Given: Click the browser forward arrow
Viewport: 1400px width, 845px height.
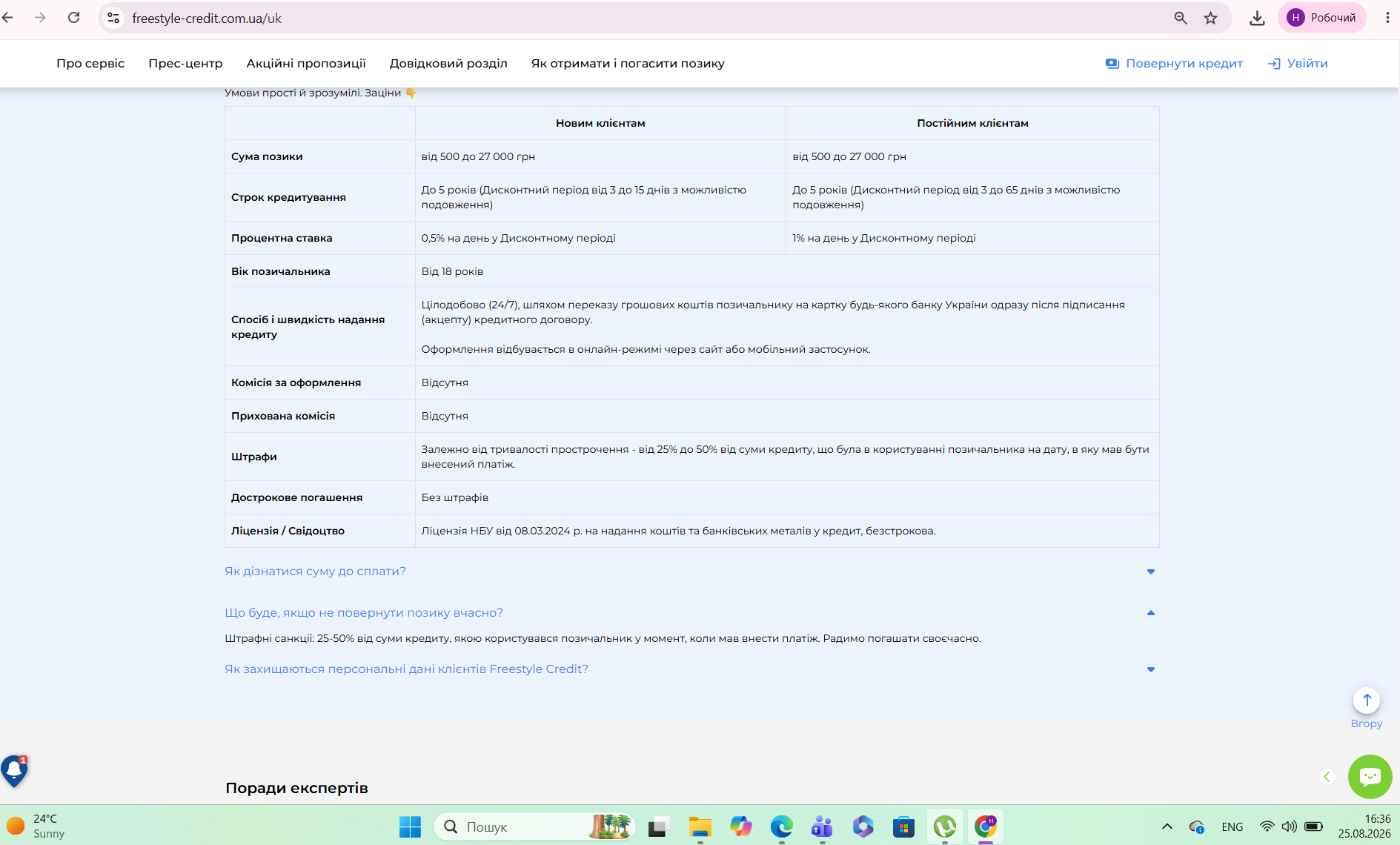Looking at the screenshot, I should tap(40, 18).
